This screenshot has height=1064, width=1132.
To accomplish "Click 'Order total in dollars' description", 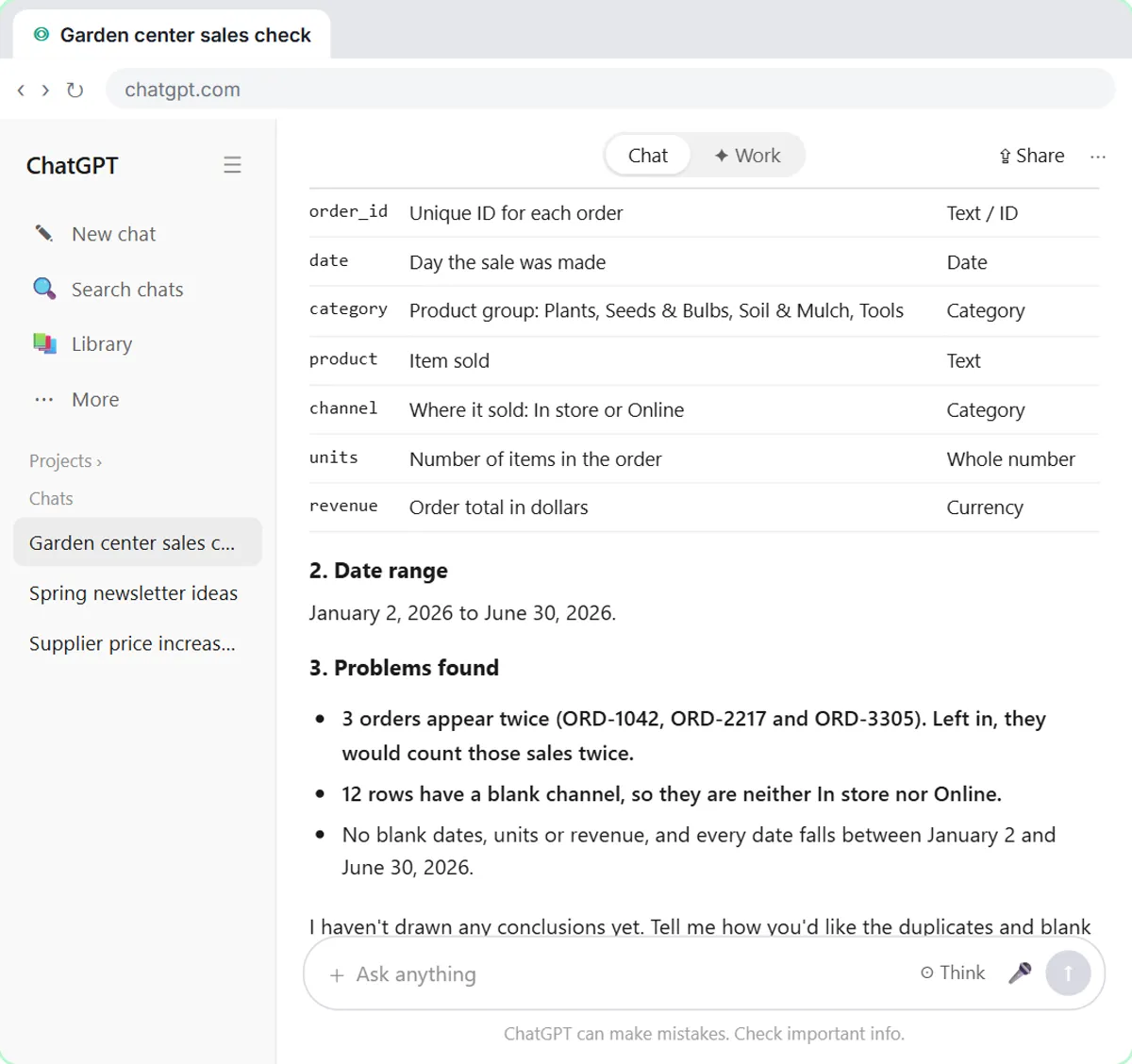I will click(499, 507).
